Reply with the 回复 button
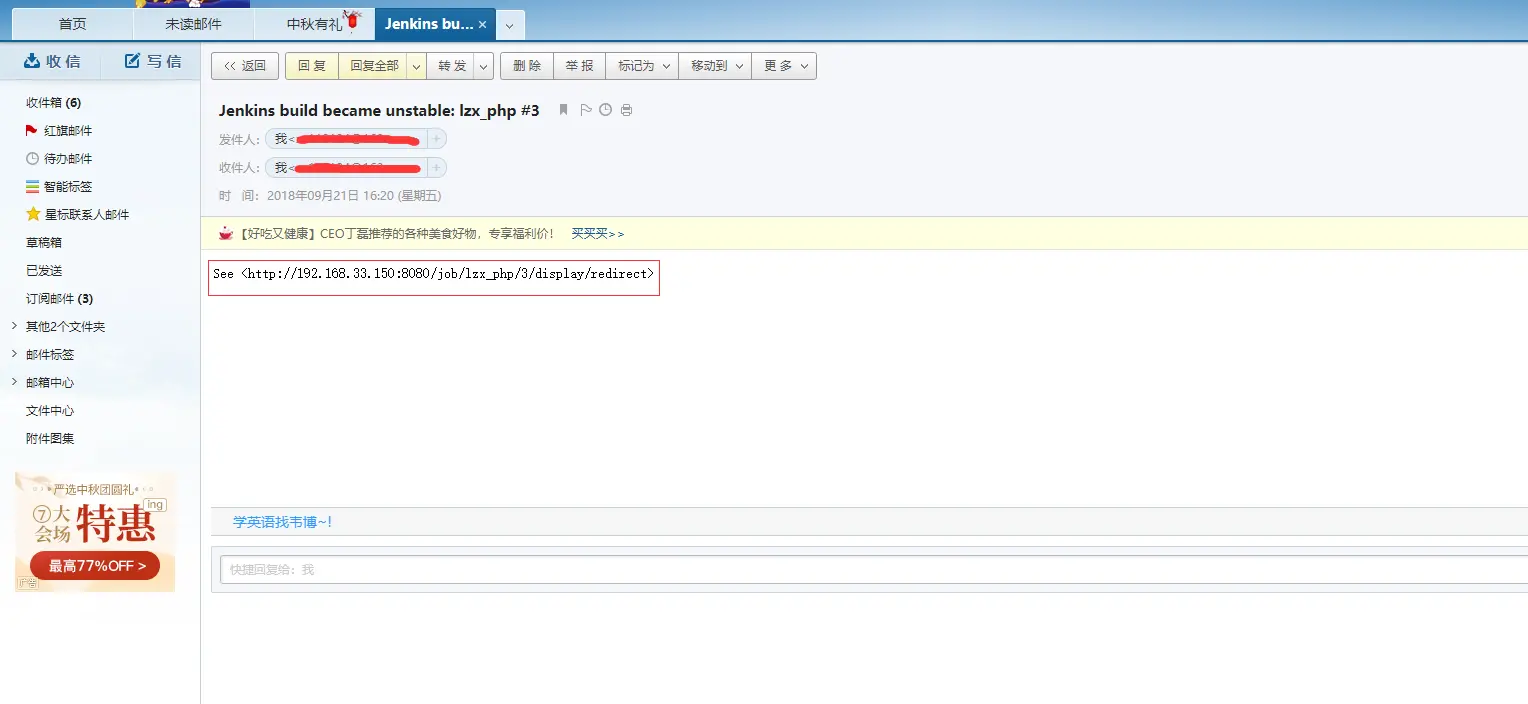The image size is (1528, 704). coord(312,66)
